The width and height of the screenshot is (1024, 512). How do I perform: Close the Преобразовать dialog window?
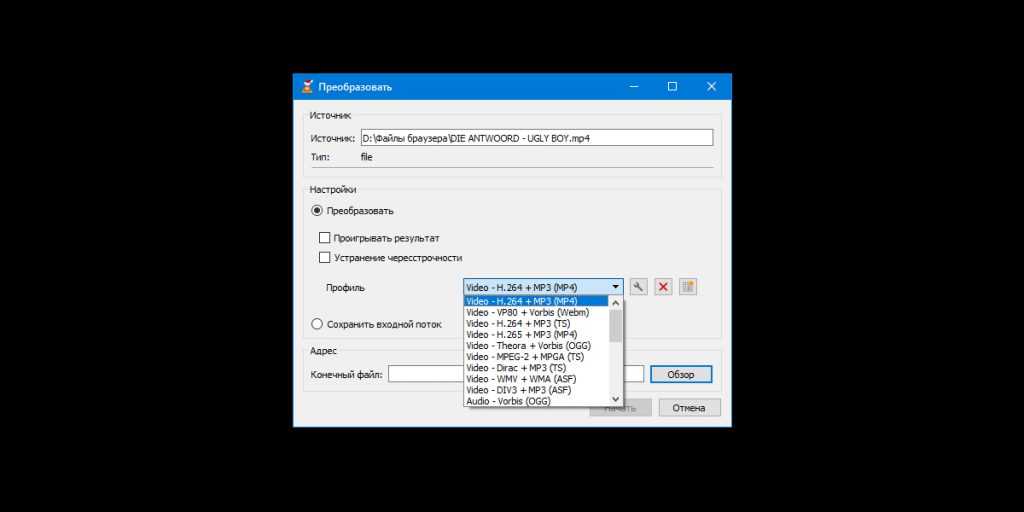[x=711, y=87]
